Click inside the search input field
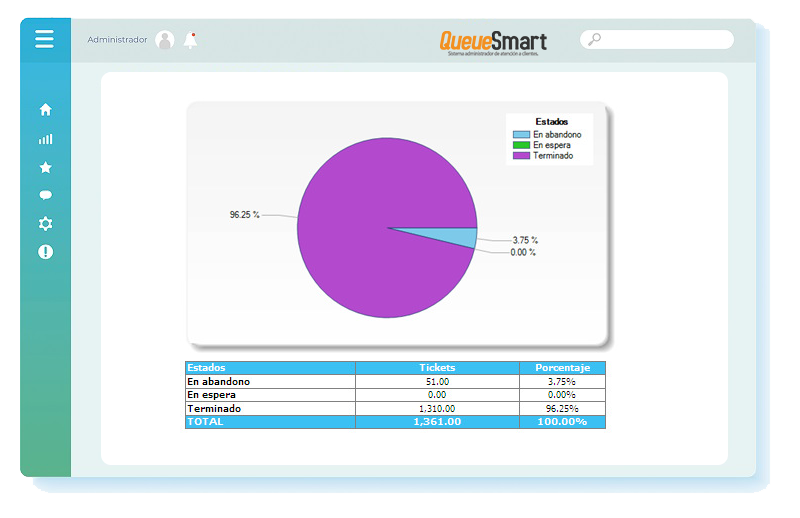Image resolution: width=800 pixels, height=518 pixels. (x=665, y=40)
